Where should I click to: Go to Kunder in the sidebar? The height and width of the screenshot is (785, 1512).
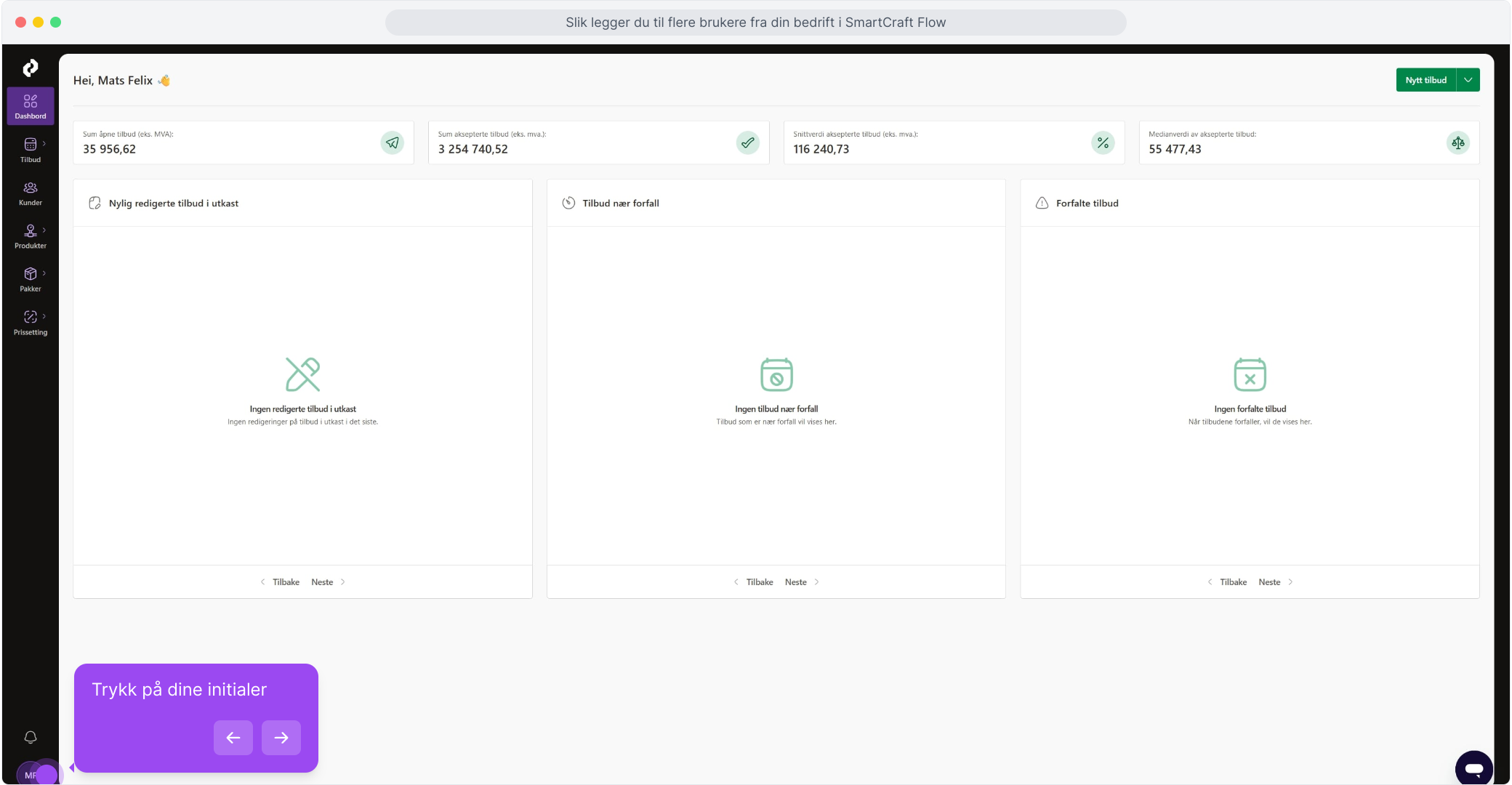[31, 193]
